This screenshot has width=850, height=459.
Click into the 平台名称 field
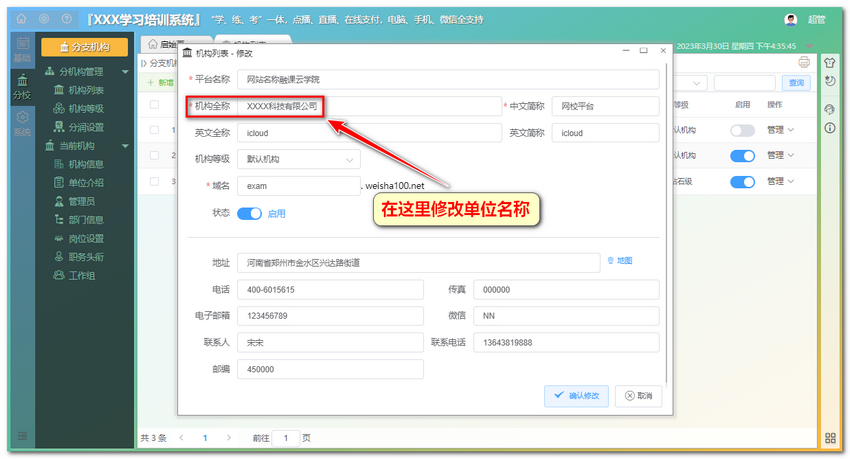pyautogui.click(x=448, y=80)
